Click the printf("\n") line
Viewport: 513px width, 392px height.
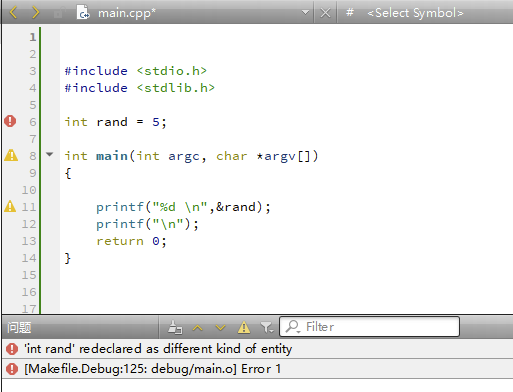pyautogui.click(x=147, y=224)
